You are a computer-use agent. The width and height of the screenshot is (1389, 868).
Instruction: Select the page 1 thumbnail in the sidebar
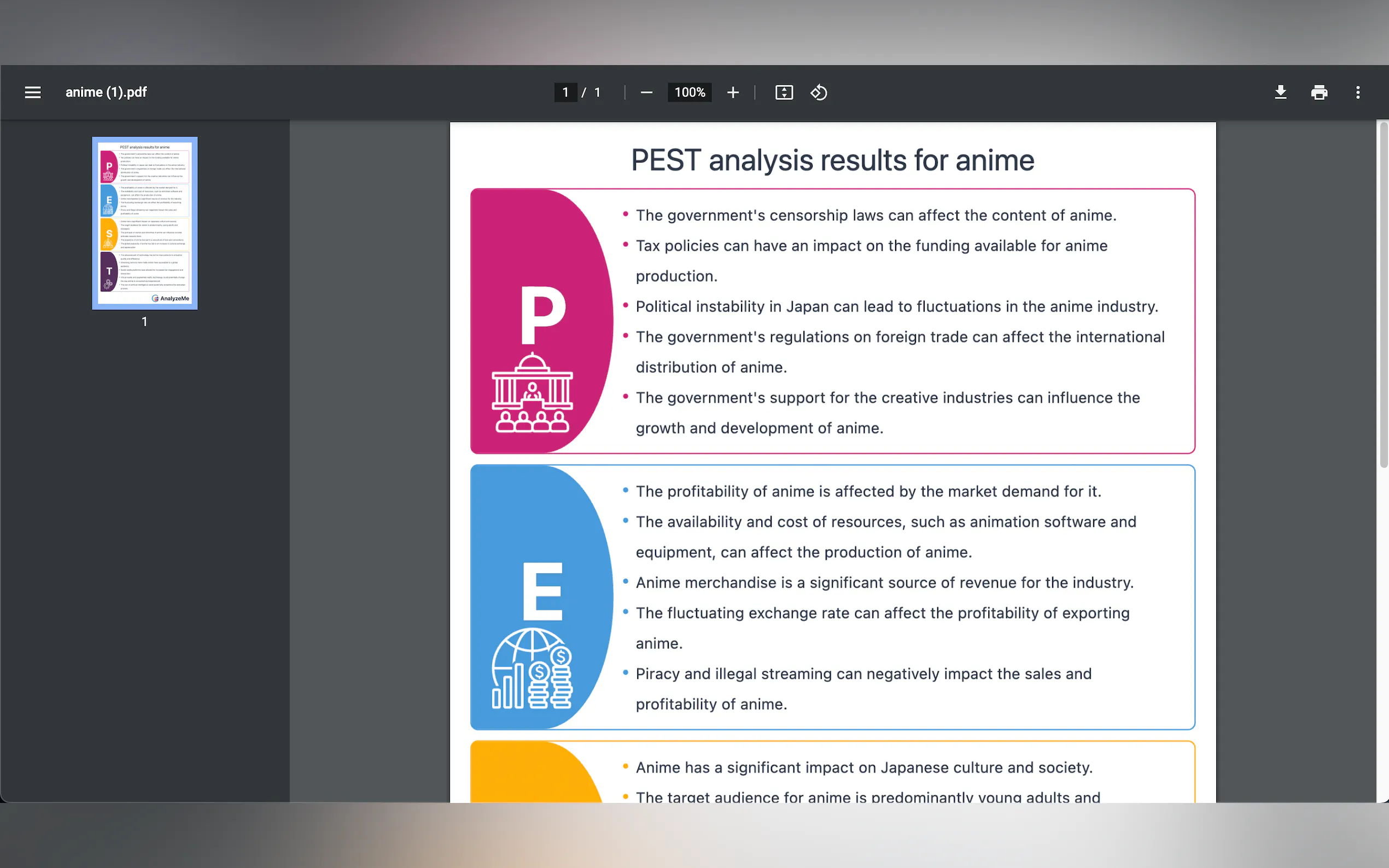coord(145,223)
